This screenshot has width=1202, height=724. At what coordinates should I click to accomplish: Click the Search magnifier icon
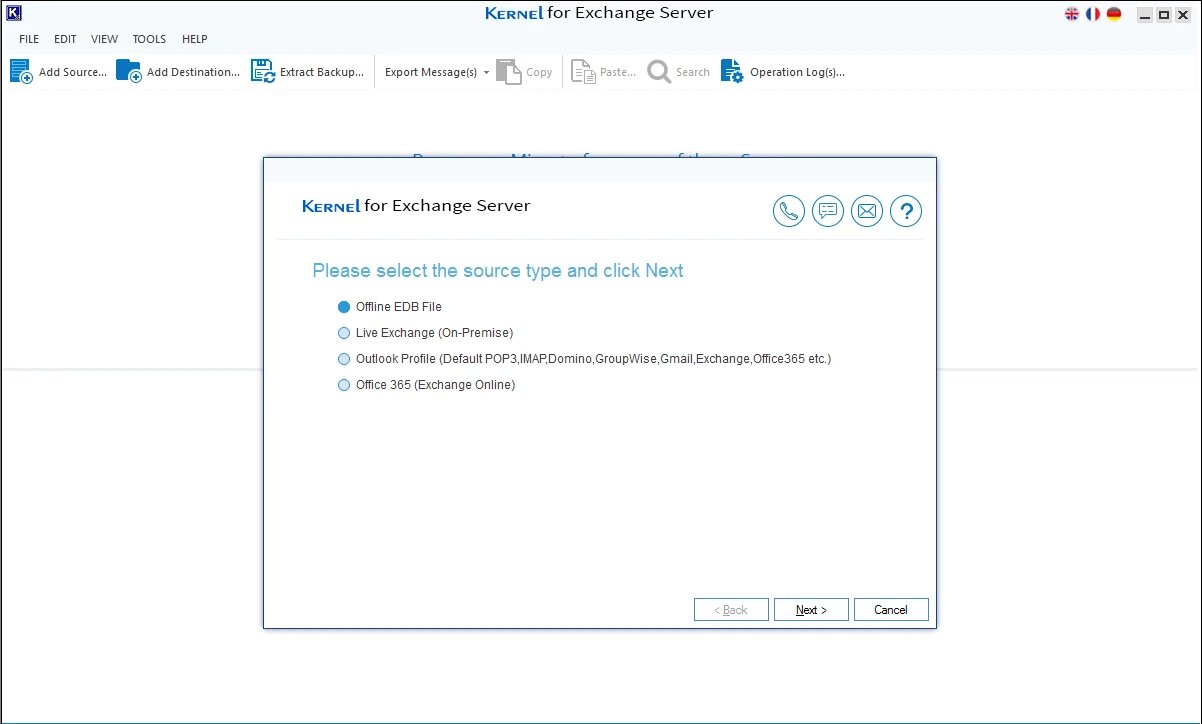(x=659, y=72)
